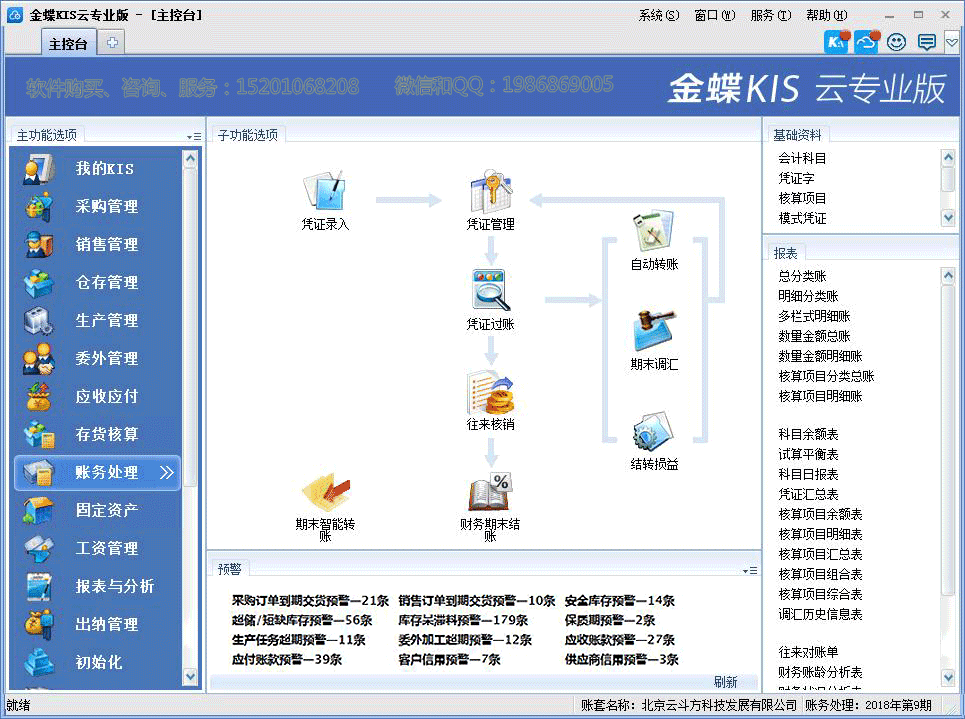Launch the 财务期末结账 period closing icon

click(490, 492)
